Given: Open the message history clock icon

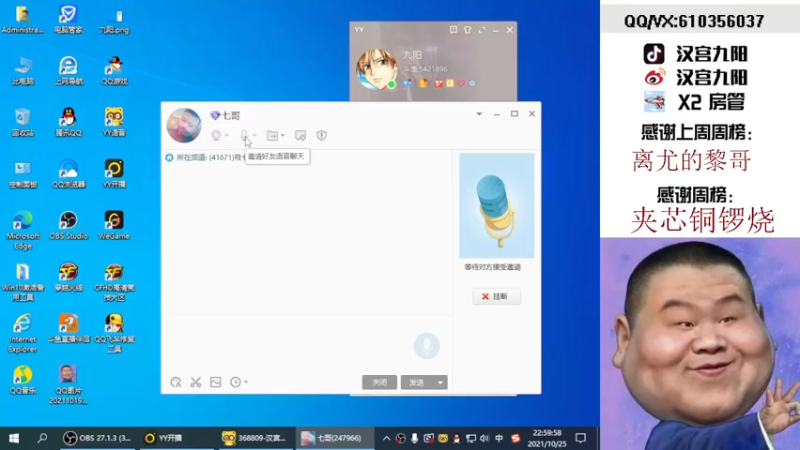Looking at the screenshot, I should 235,382.
